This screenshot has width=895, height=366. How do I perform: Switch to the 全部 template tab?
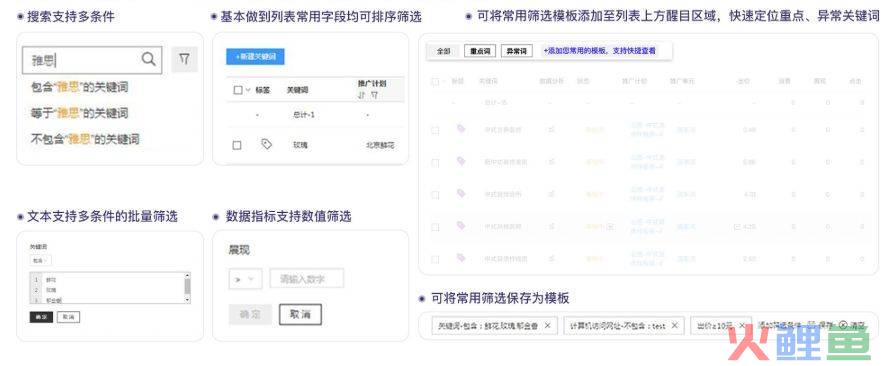[444, 51]
